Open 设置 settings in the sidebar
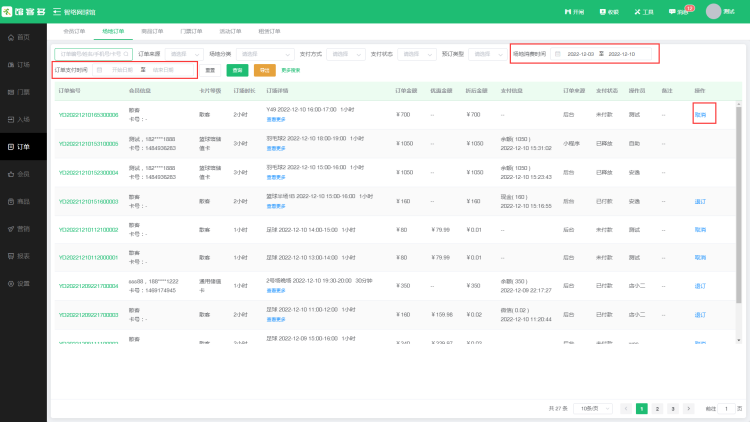 click(22, 283)
